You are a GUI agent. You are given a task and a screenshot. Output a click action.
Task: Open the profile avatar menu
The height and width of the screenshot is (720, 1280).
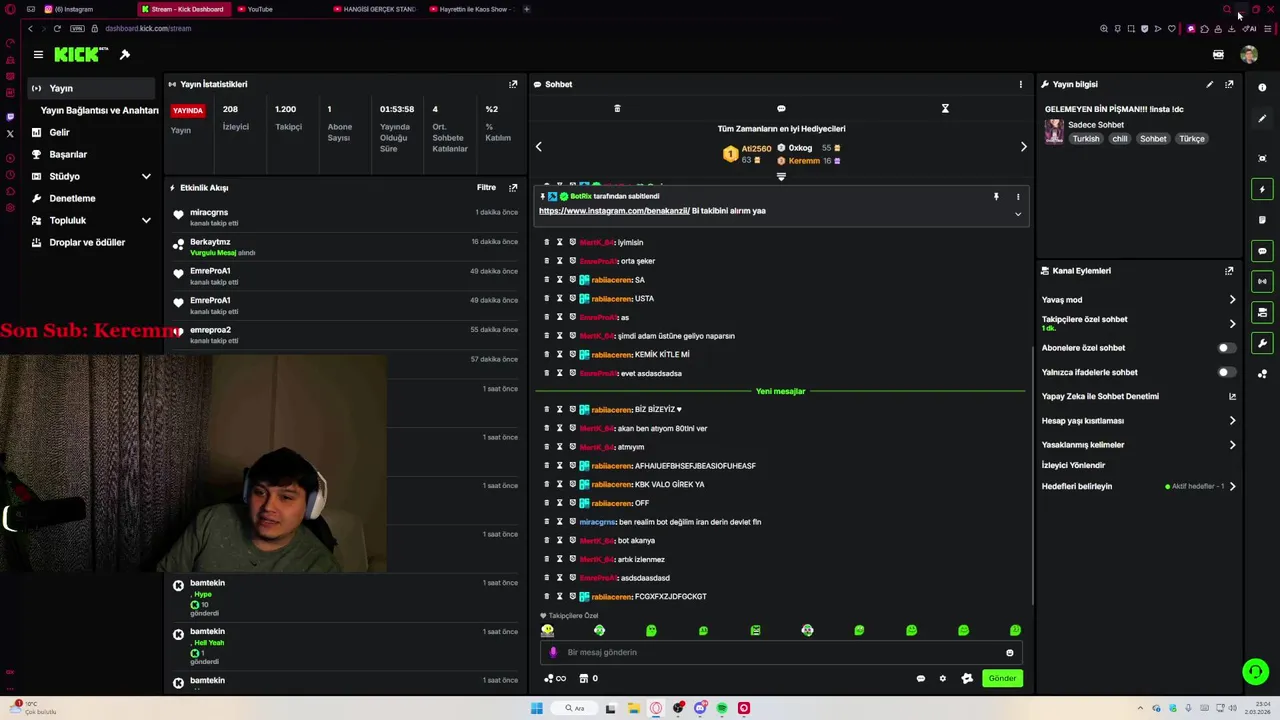[1249, 55]
